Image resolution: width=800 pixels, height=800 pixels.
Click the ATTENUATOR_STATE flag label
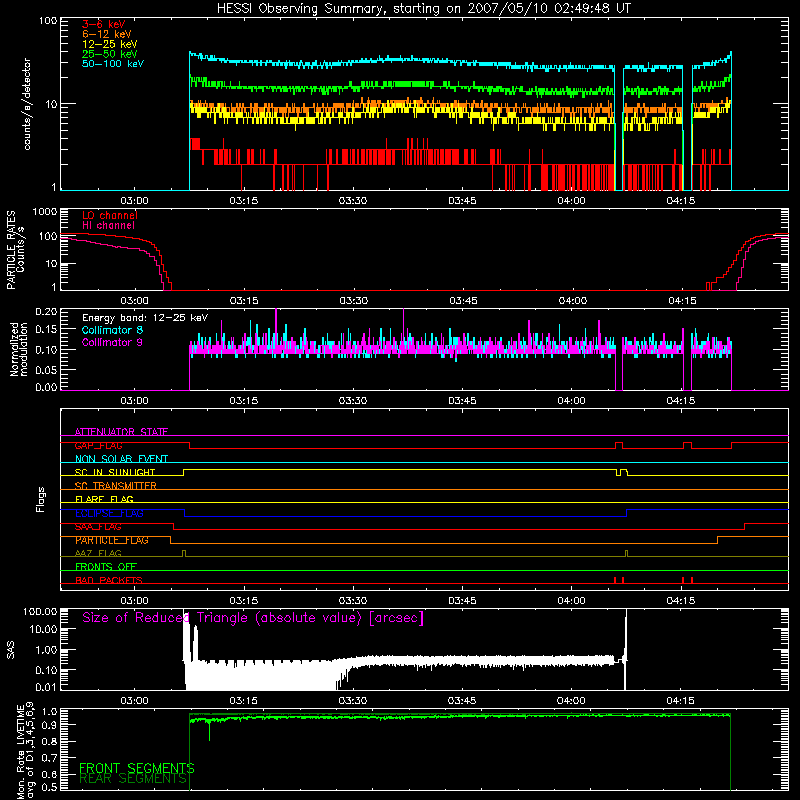[121, 432]
